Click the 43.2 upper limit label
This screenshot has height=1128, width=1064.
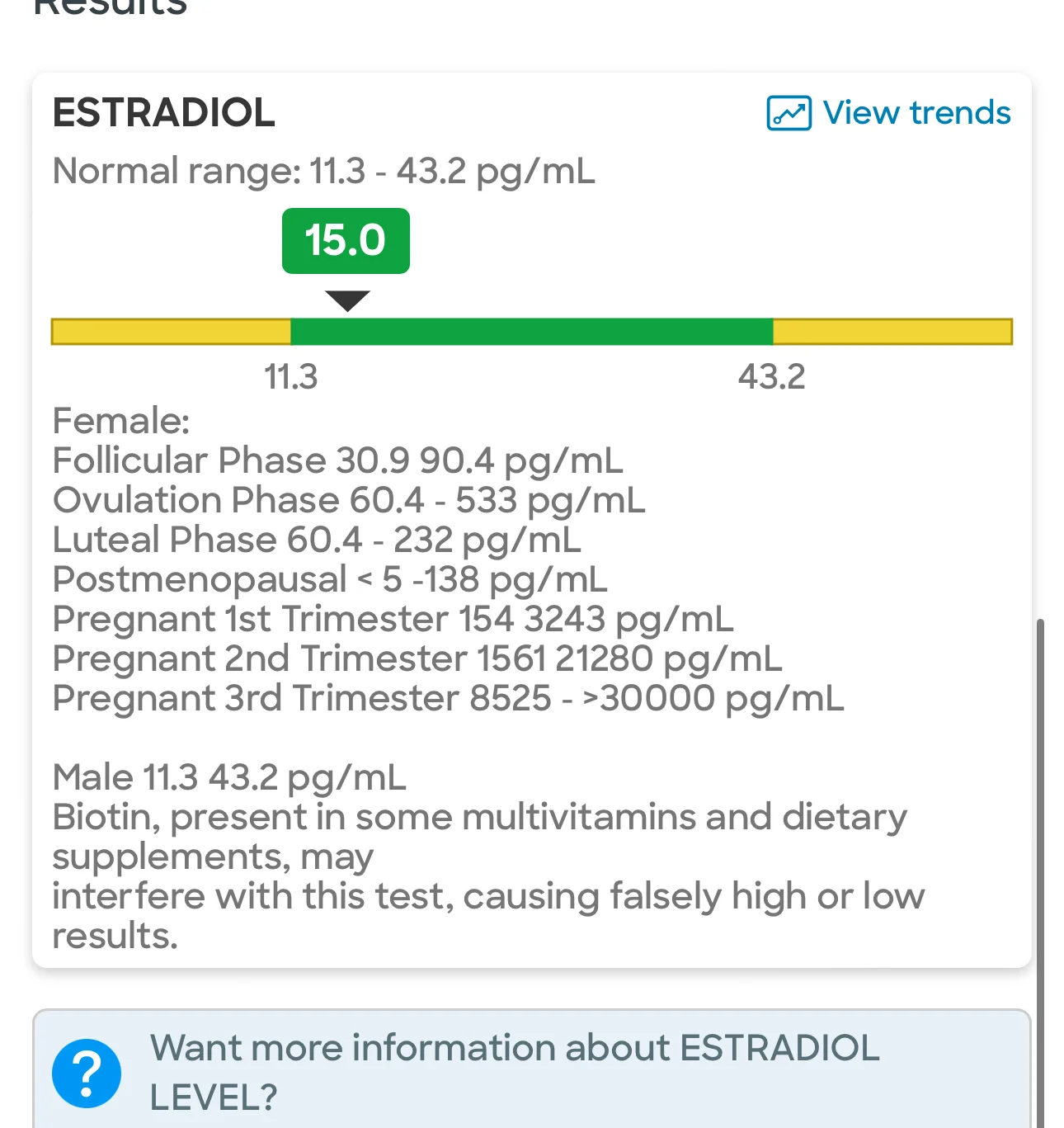point(771,377)
